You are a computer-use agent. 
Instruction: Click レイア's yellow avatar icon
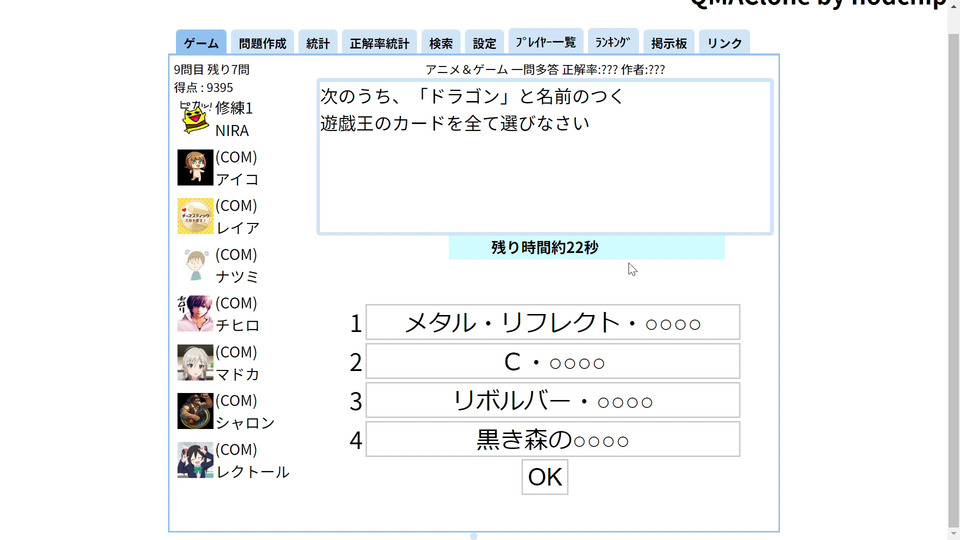[195, 216]
